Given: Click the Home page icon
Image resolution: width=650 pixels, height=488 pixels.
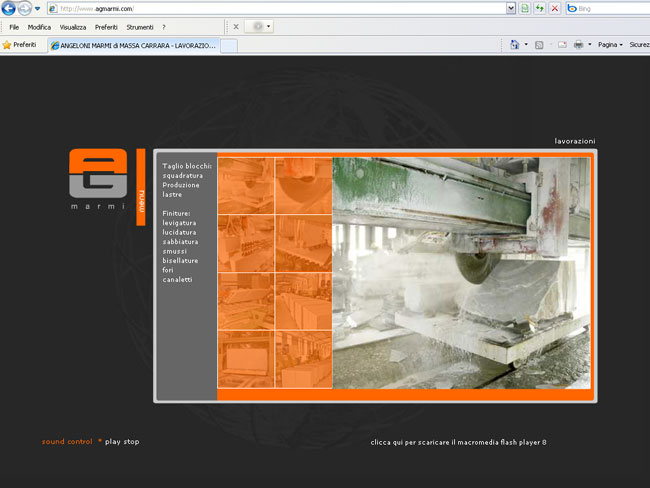Looking at the screenshot, I should 514,45.
